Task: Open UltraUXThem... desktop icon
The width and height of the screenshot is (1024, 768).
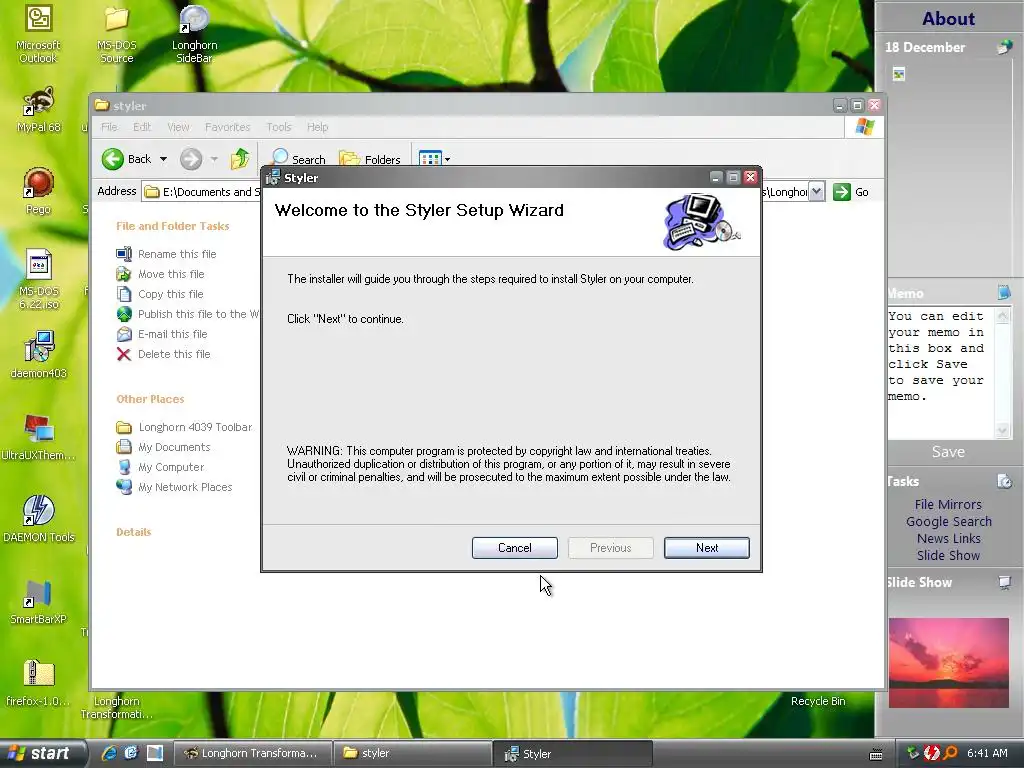Action: [x=39, y=437]
